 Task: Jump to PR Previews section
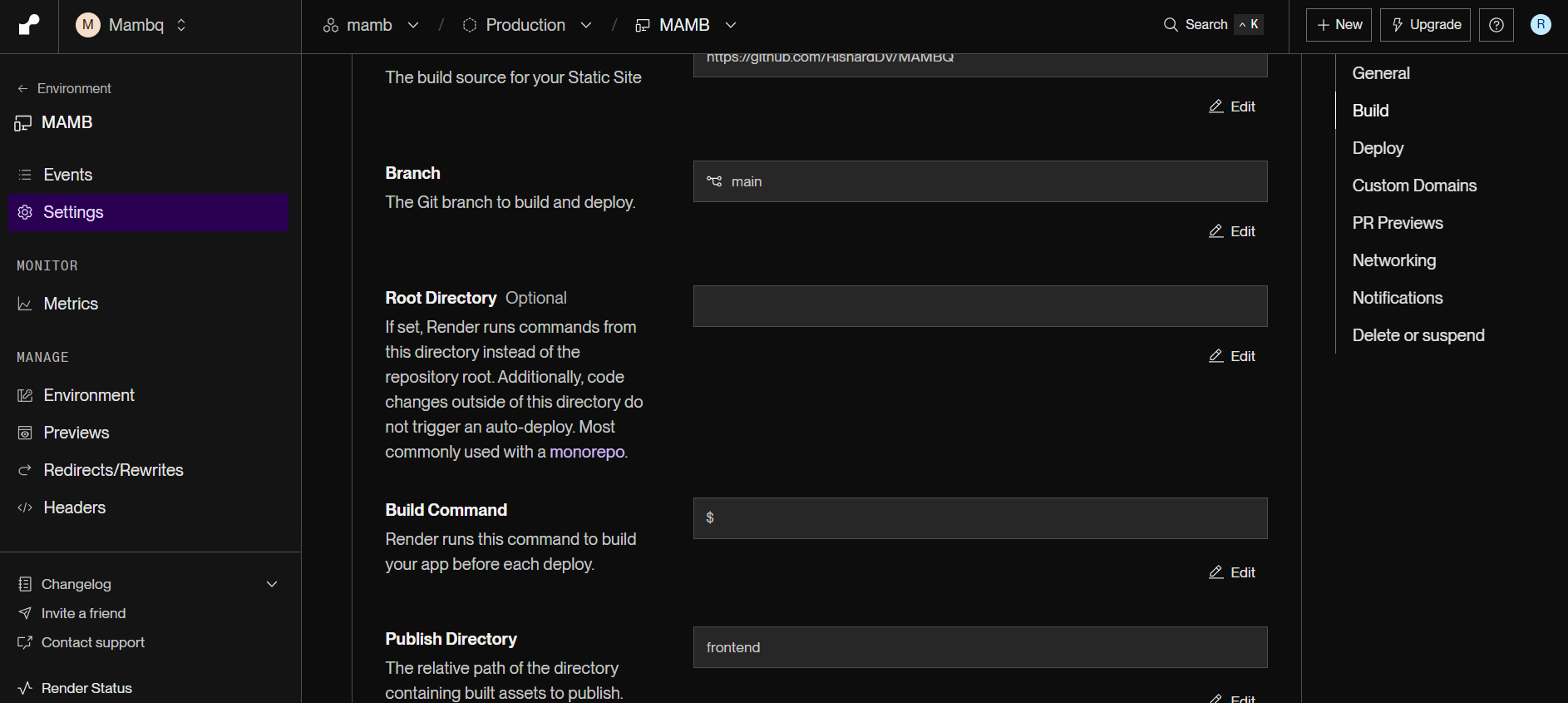[x=1398, y=223]
